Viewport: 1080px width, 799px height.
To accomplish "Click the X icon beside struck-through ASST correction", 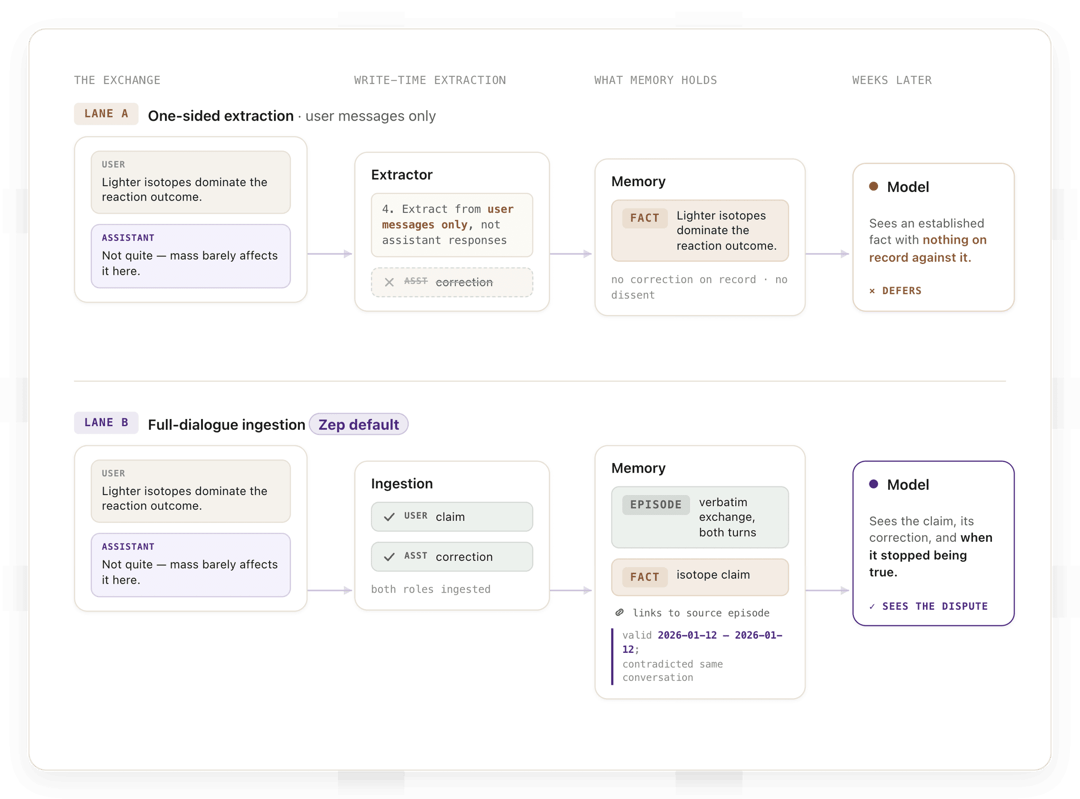I will (389, 282).
